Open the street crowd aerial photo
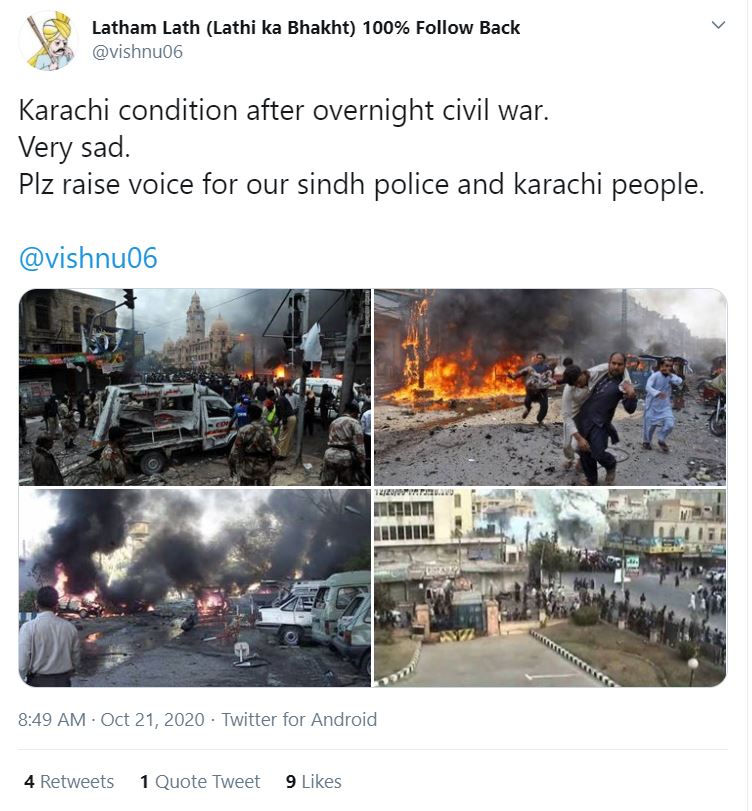 pos(550,588)
